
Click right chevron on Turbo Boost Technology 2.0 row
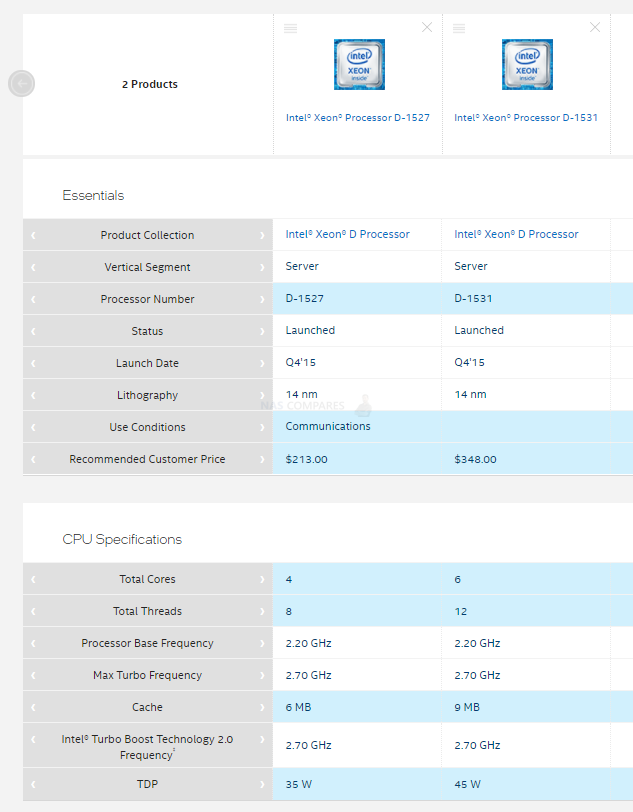click(x=262, y=740)
